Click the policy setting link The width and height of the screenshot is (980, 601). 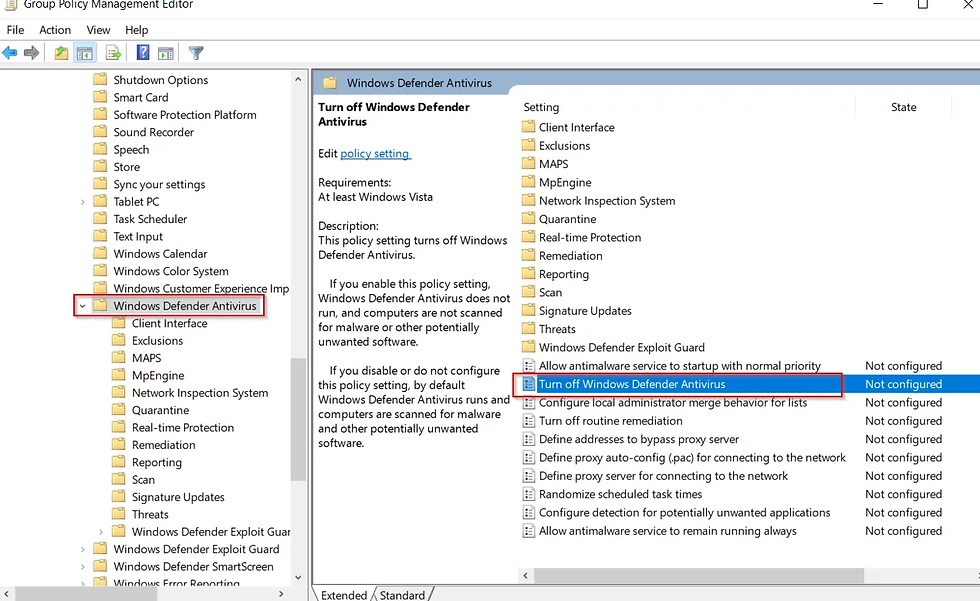(x=375, y=154)
